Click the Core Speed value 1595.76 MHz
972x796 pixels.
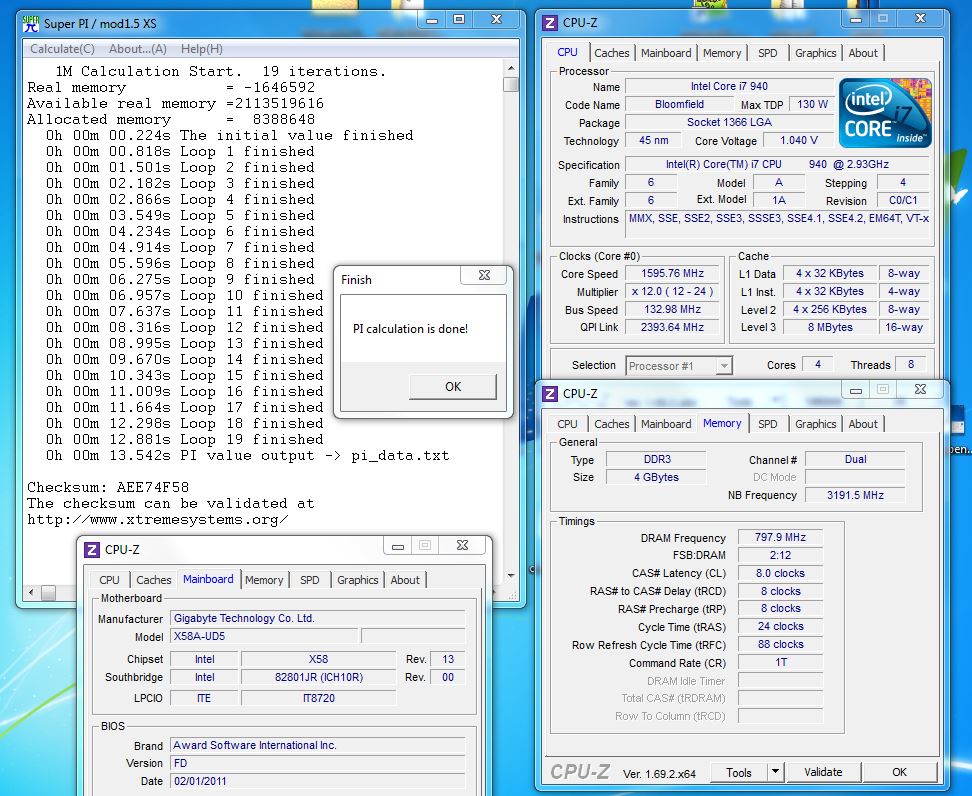(x=673, y=273)
